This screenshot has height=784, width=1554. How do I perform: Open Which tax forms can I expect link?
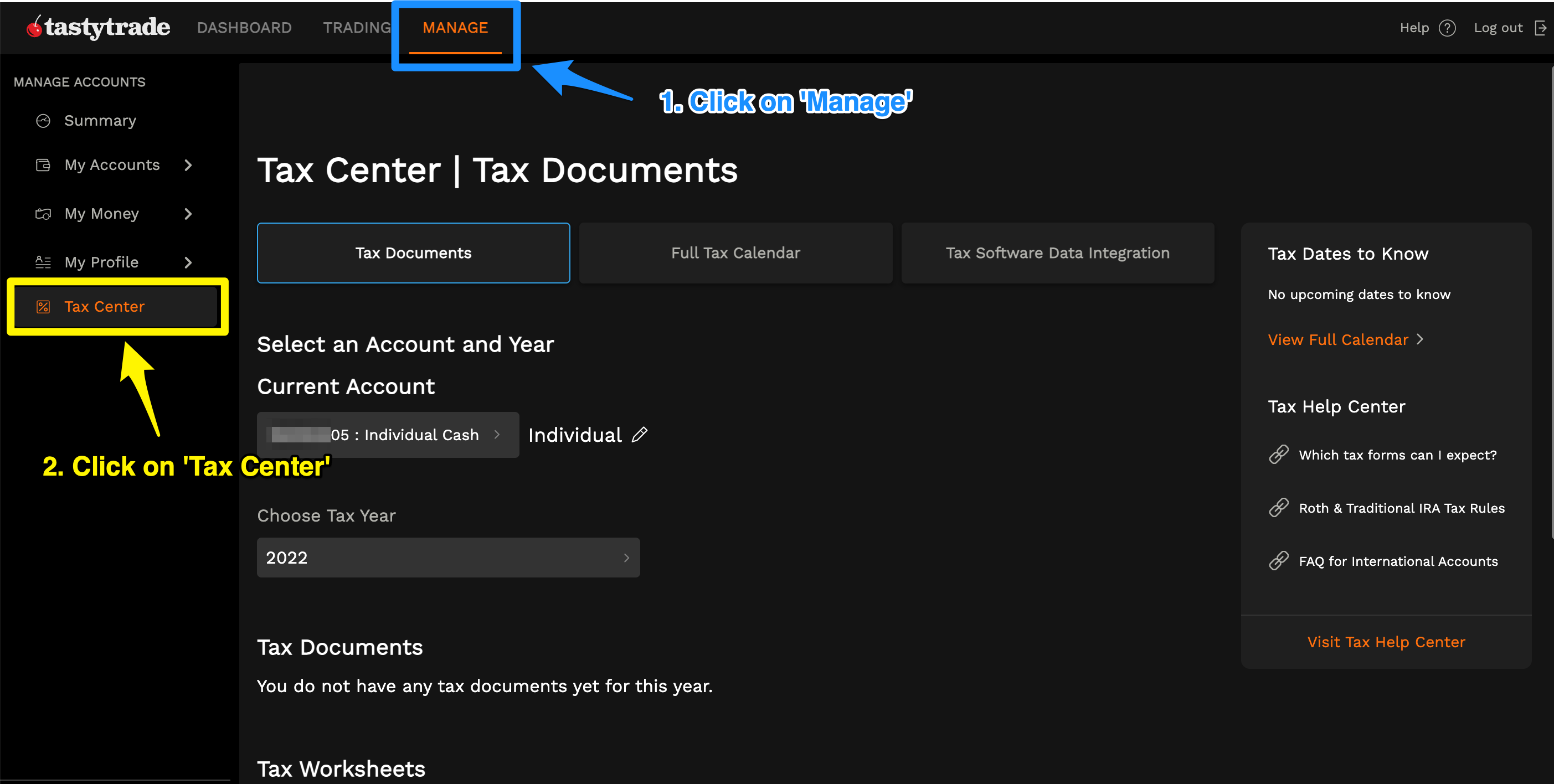[1397, 455]
